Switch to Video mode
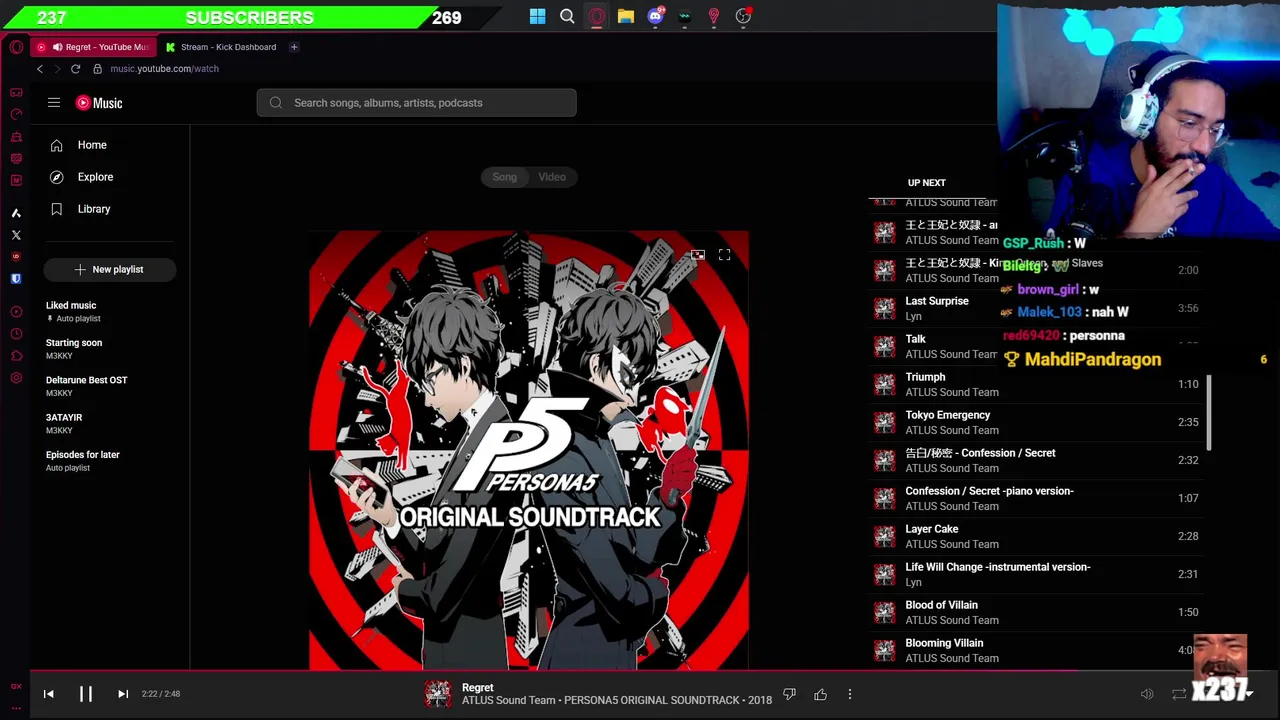The width and height of the screenshot is (1280, 720). pyautogui.click(x=552, y=177)
